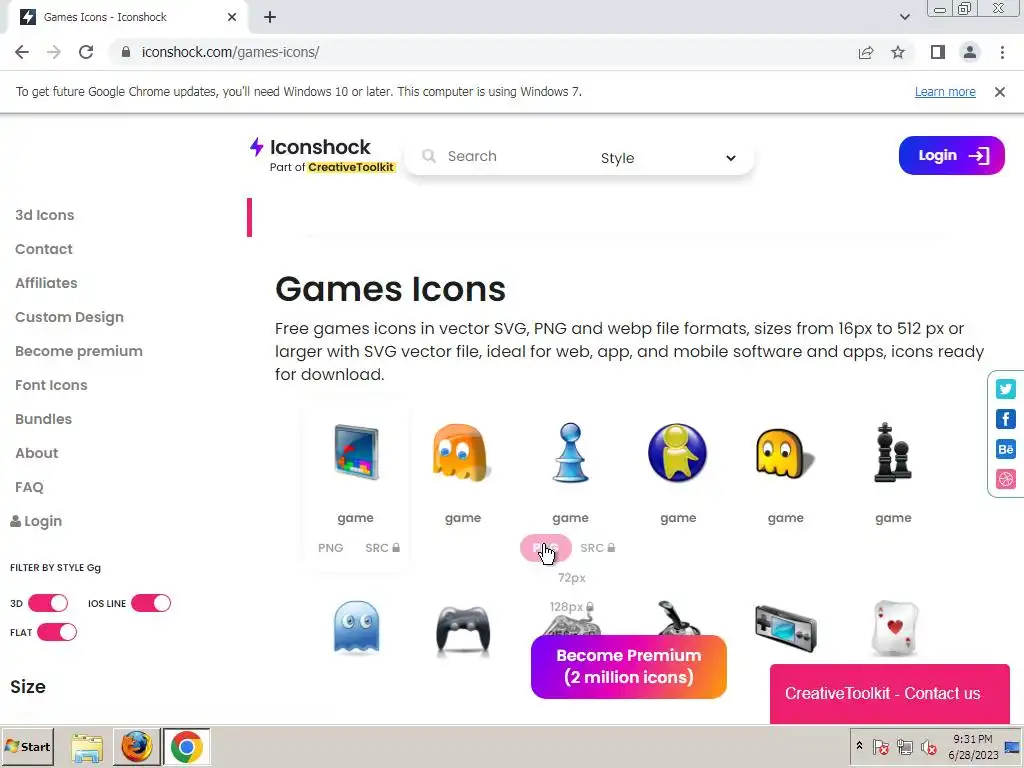Open the Dribbble social icon
This screenshot has height=768, width=1024.
1006,479
